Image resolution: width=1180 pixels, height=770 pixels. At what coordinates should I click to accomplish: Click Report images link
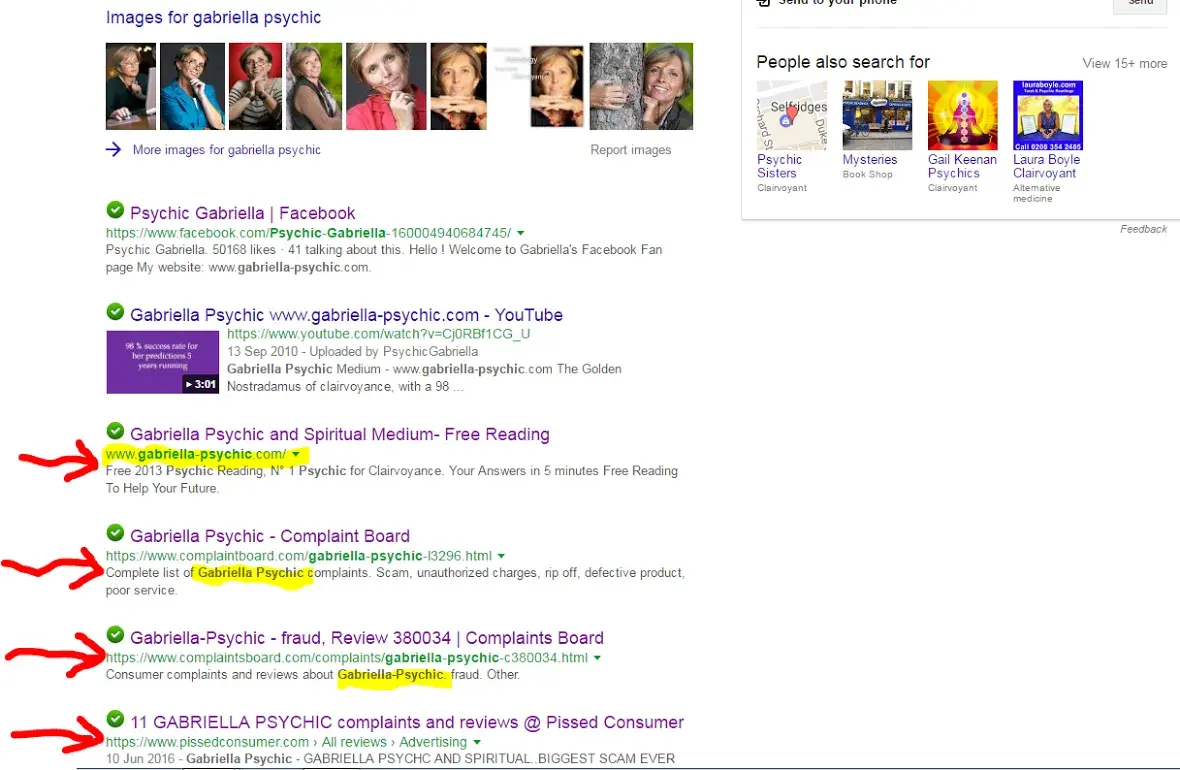tap(630, 150)
